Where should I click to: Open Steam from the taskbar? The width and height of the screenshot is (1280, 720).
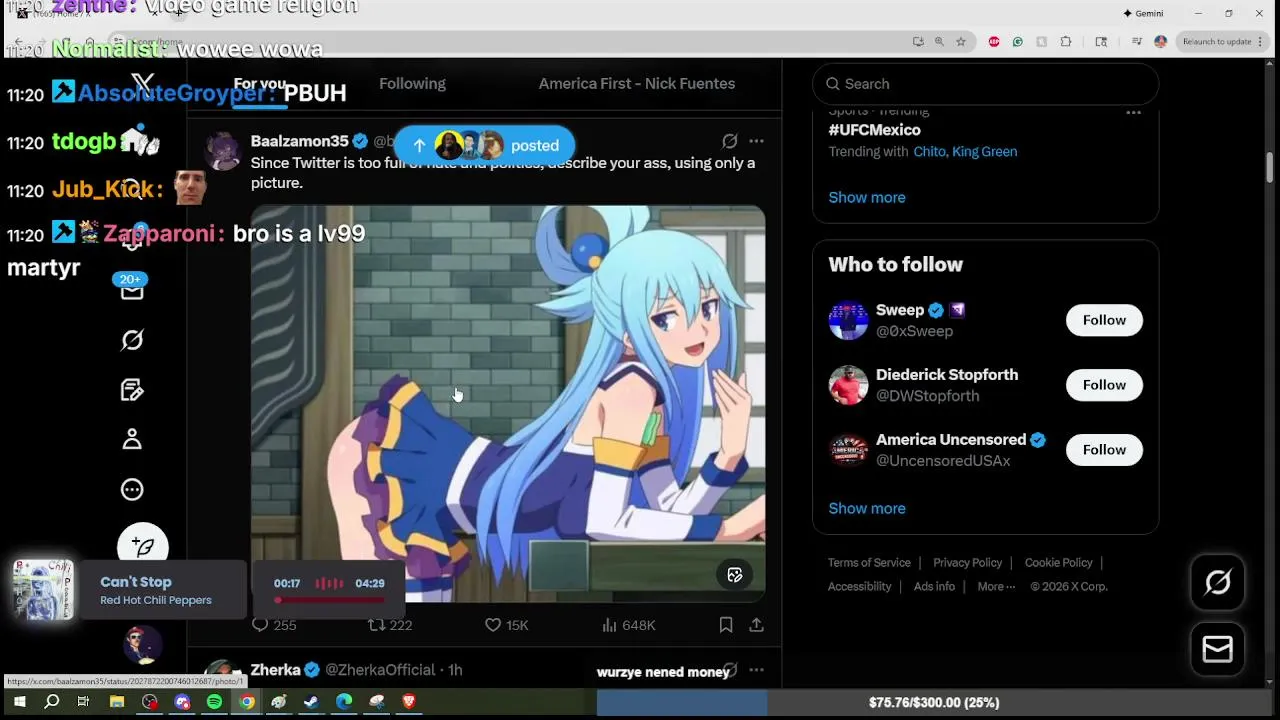click(311, 702)
